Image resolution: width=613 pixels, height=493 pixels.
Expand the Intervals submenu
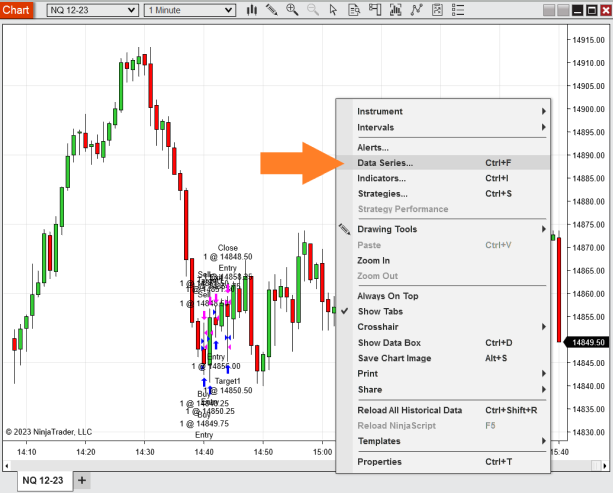click(444, 127)
